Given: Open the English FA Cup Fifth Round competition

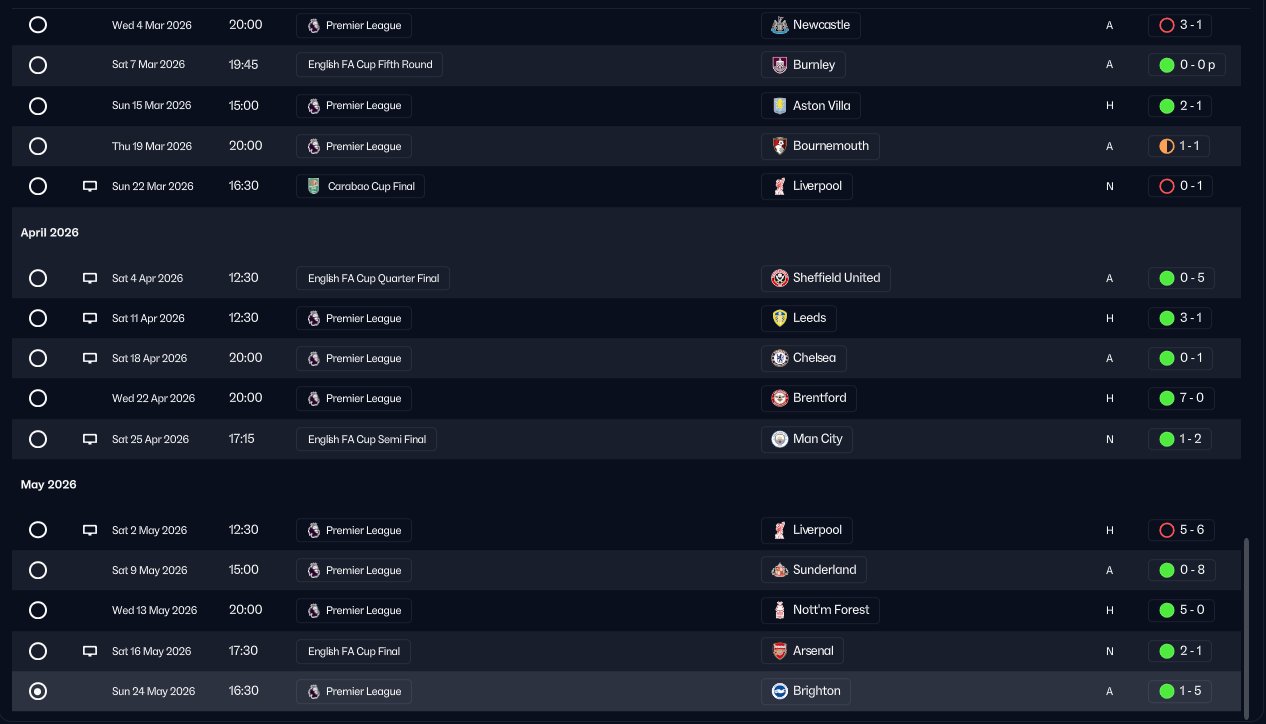Looking at the screenshot, I should tap(369, 65).
